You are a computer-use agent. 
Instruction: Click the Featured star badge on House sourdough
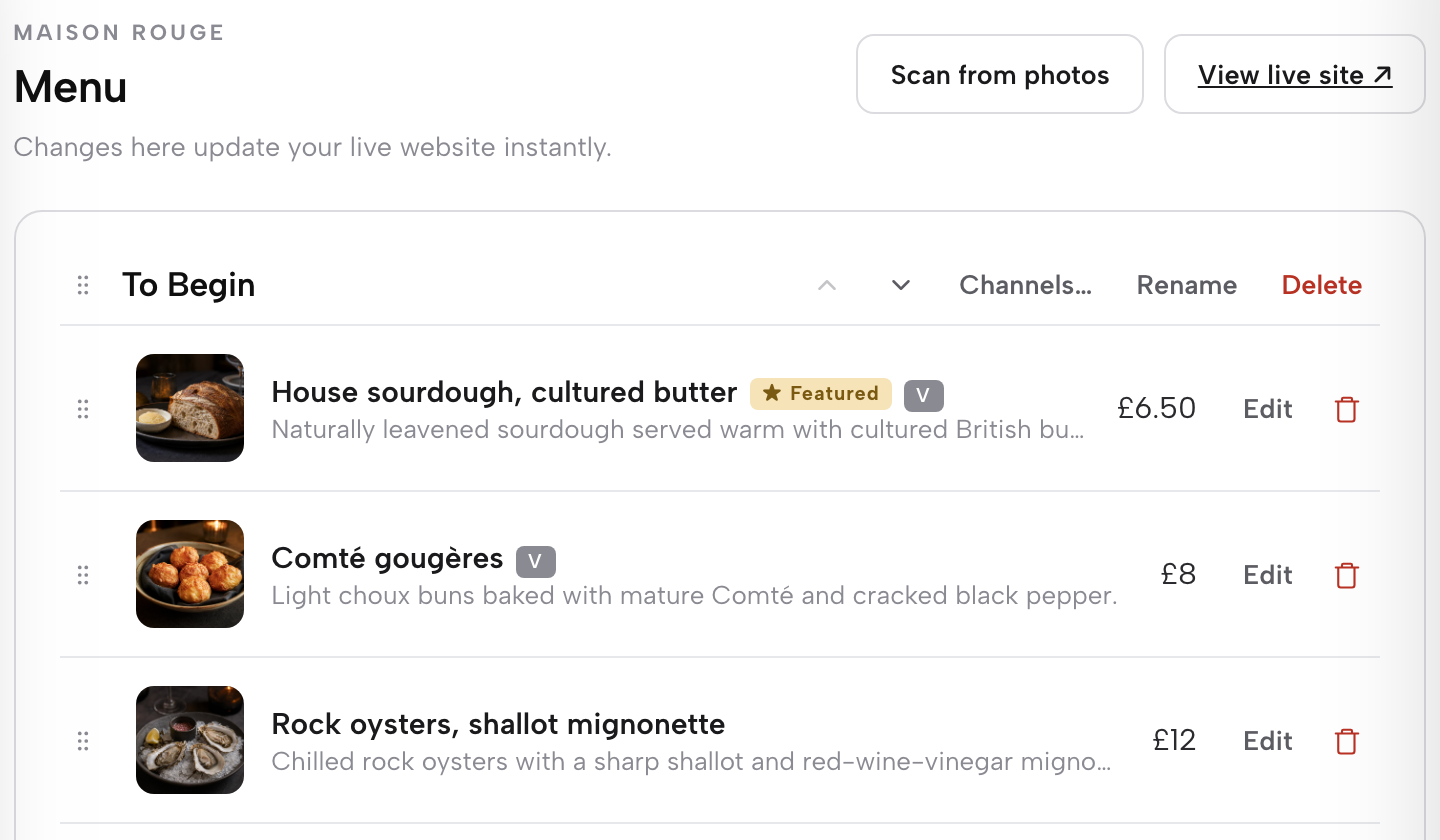[x=821, y=394]
